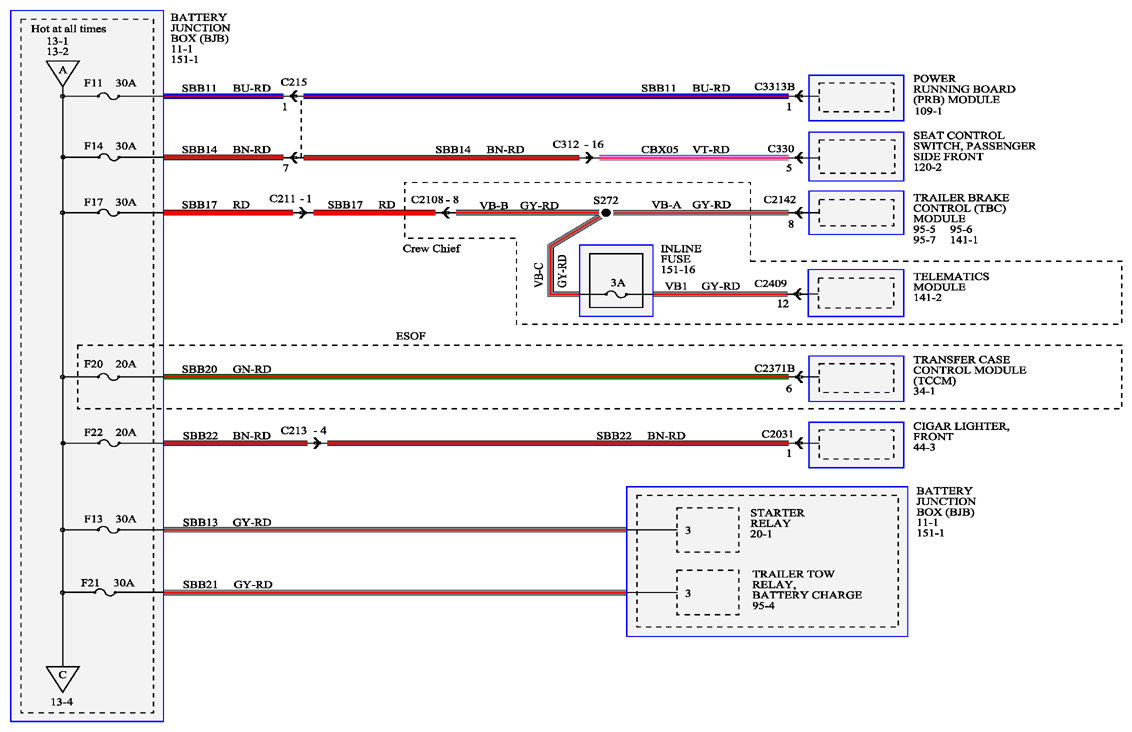Screen dimensions: 1132x732
Task: Click the Seat Control Switch component box
Action: pos(856,157)
